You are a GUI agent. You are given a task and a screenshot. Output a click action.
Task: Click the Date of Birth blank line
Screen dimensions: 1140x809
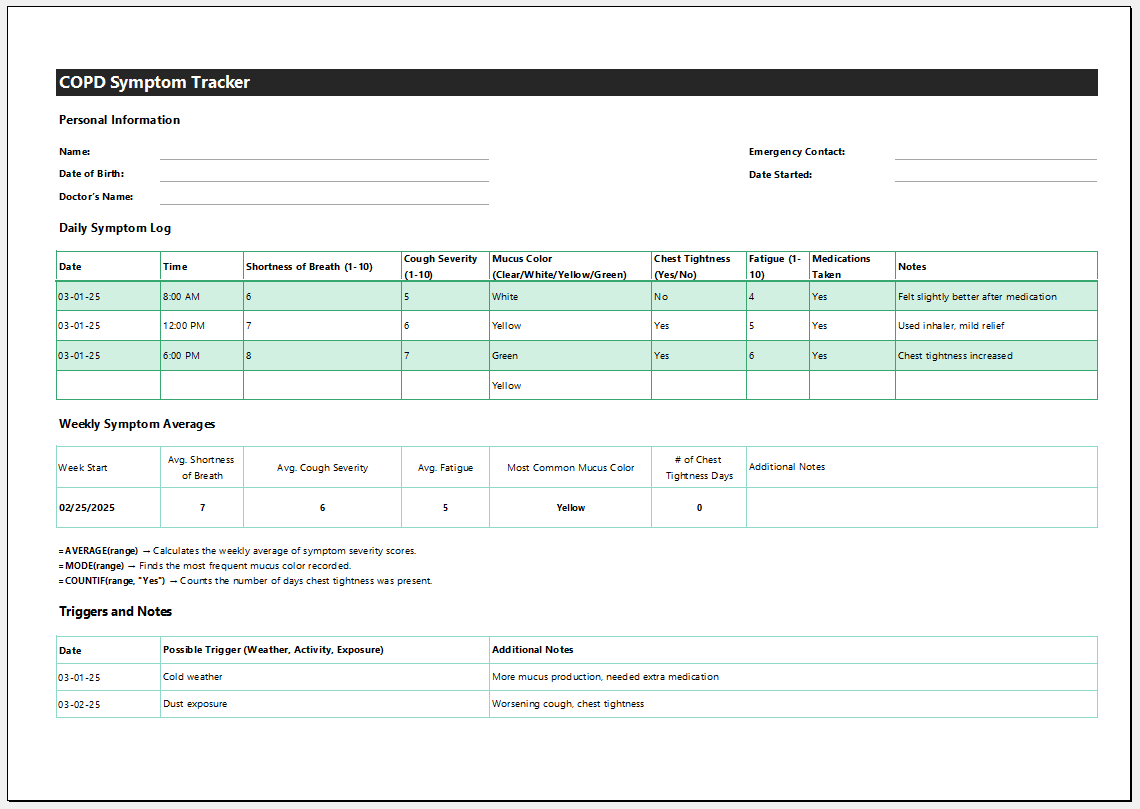(324, 174)
